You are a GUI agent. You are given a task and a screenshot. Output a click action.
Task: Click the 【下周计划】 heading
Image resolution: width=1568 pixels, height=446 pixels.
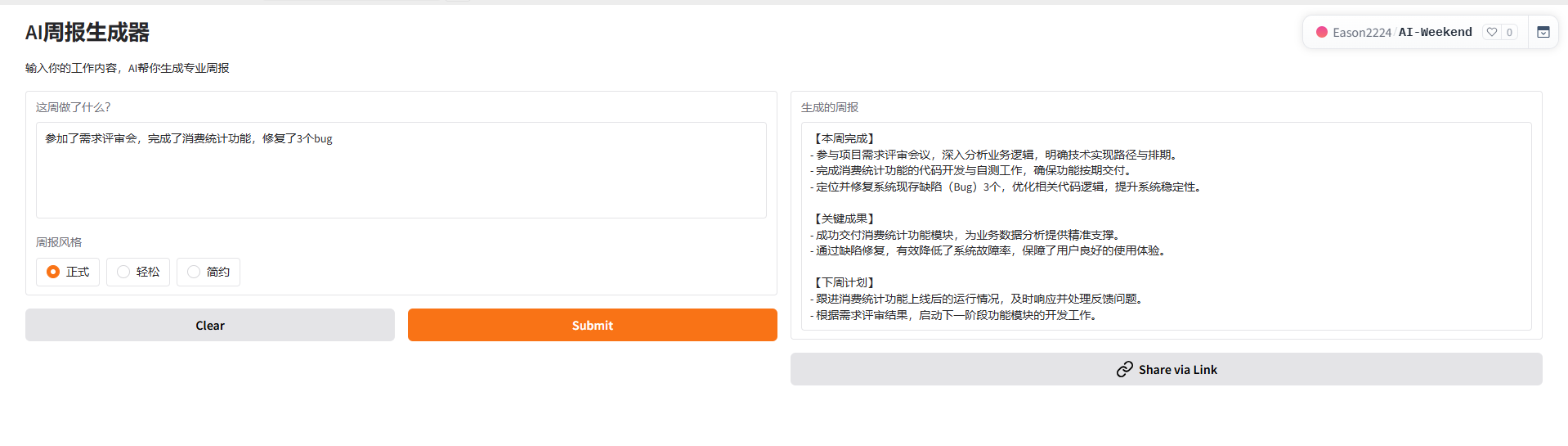(844, 283)
